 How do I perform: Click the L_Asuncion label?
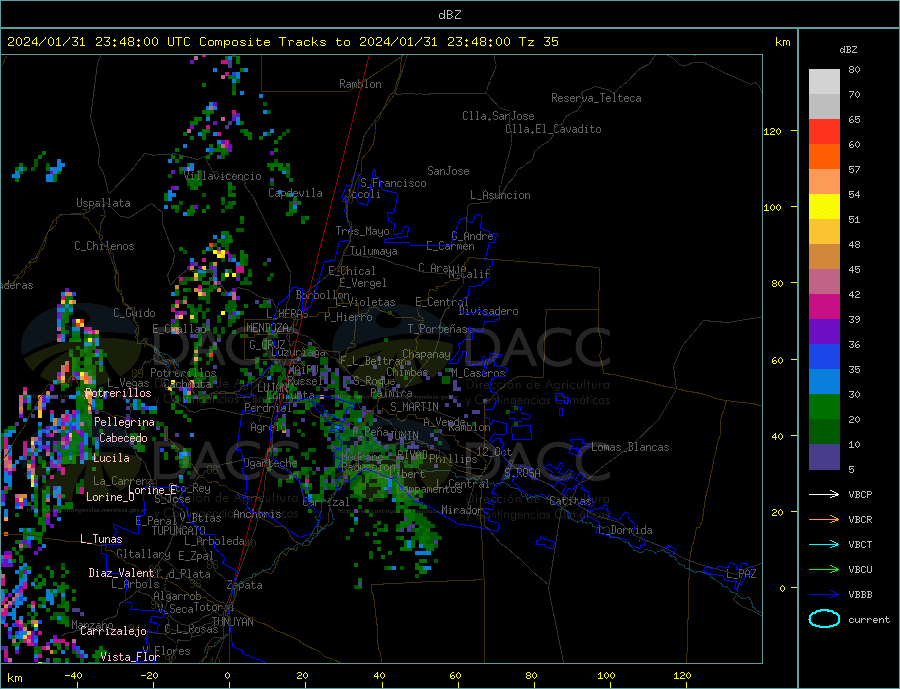pyautogui.click(x=501, y=195)
